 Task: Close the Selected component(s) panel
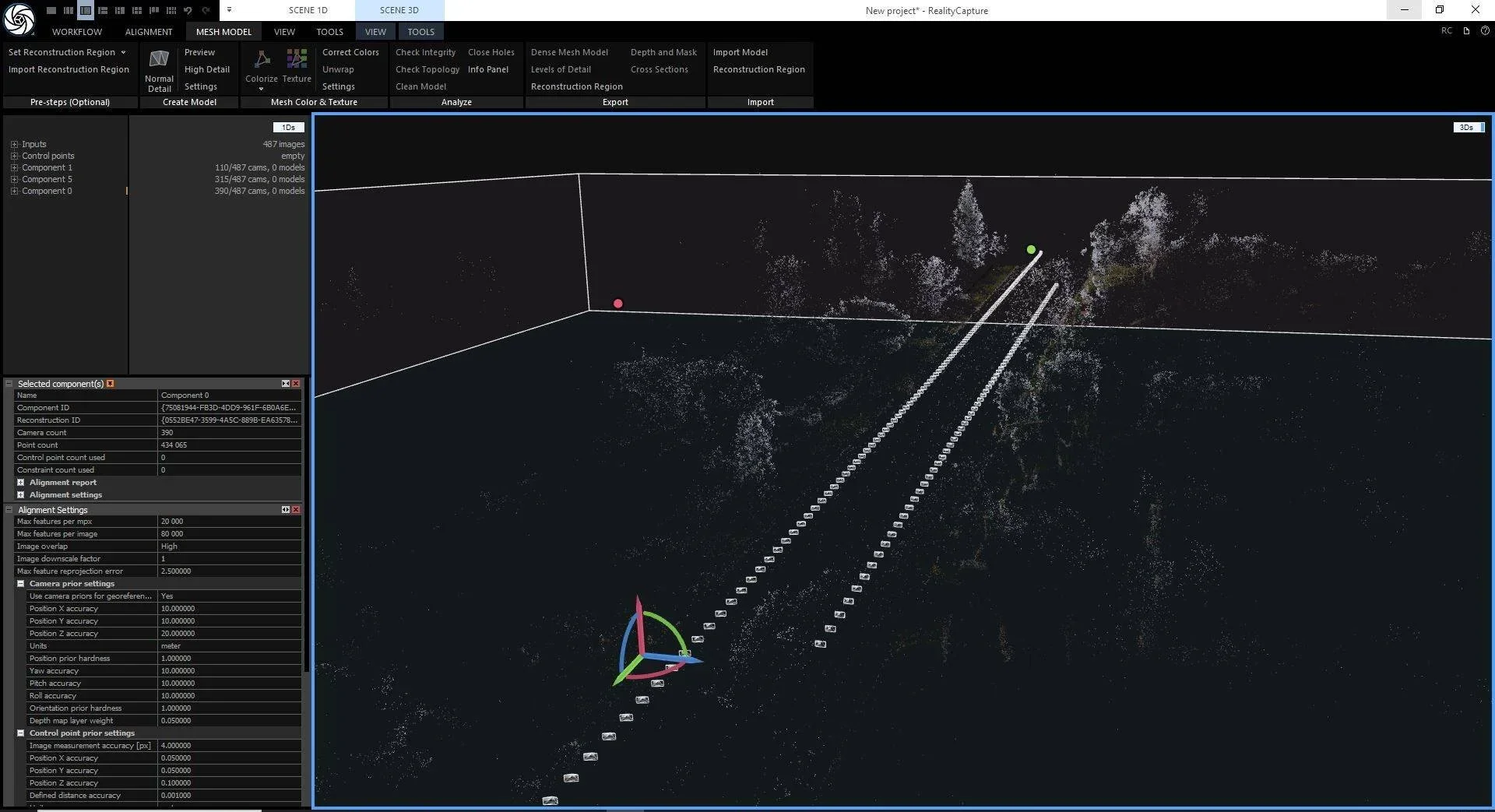click(296, 384)
